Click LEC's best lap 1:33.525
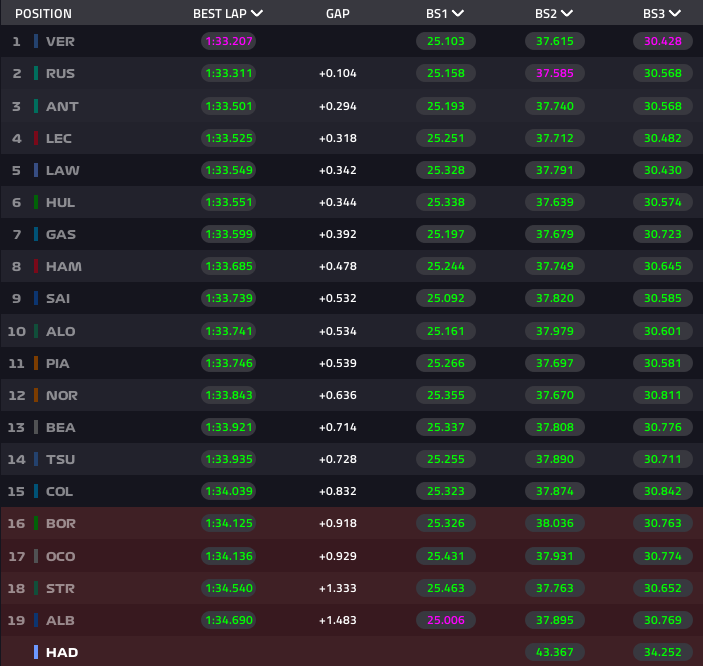The image size is (703, 666). [x=228, y=138]
